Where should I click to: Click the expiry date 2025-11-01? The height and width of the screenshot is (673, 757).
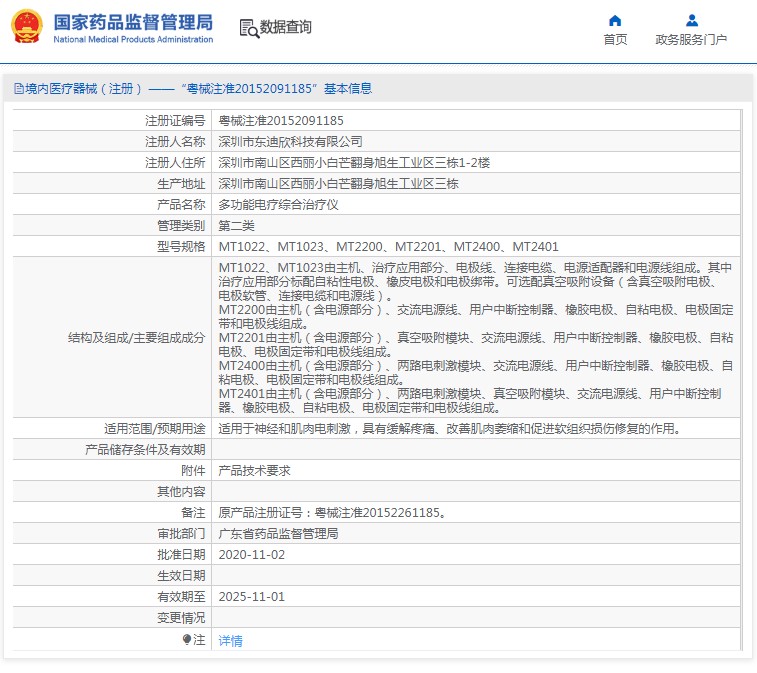(x=251, y=596)
